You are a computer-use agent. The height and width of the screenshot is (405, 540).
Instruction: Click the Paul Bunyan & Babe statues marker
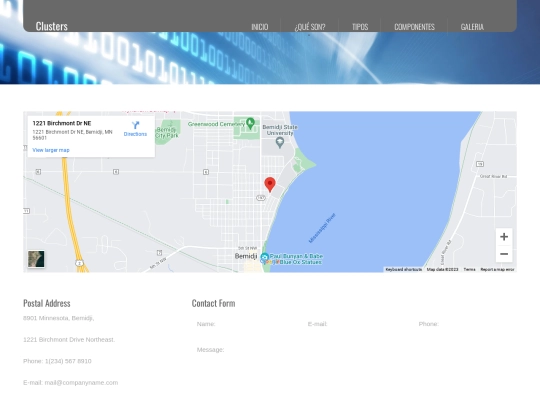tap(264, 257)
